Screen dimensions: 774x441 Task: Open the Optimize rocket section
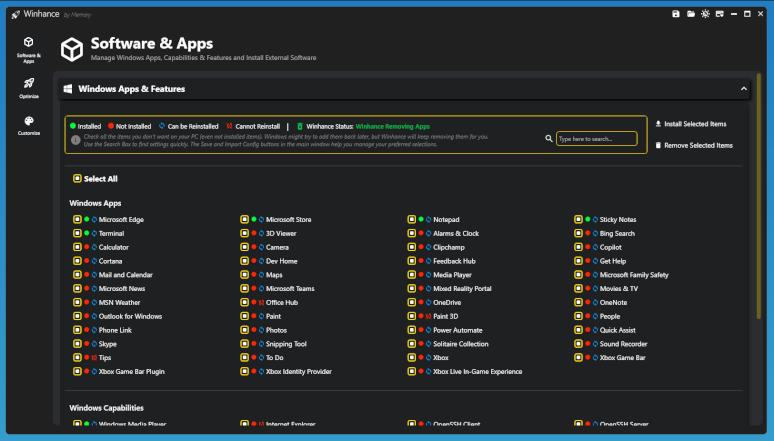tap(29, 88)
